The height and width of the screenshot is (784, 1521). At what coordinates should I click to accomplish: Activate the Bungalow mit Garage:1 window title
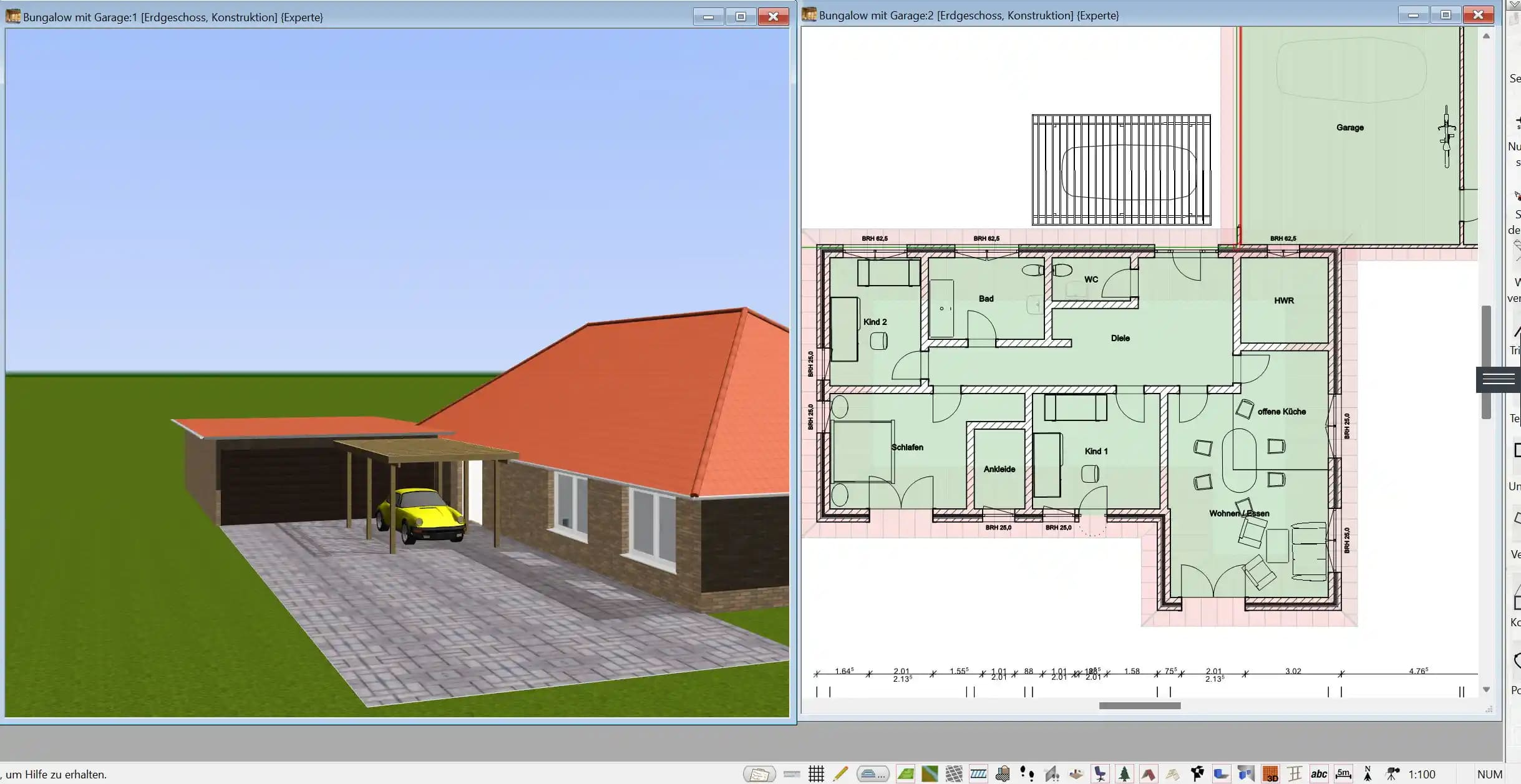173,17
